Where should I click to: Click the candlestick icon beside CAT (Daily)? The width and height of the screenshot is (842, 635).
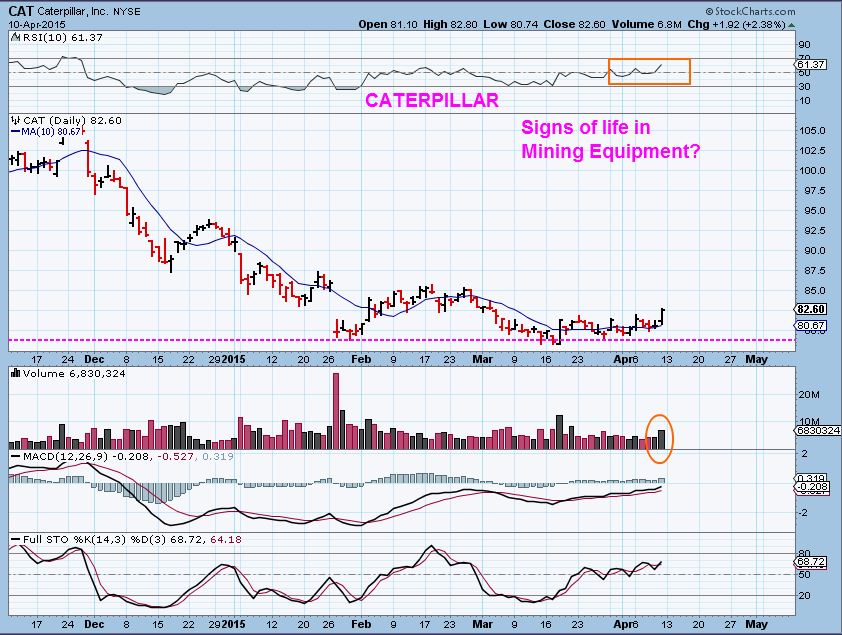point(16,120)
